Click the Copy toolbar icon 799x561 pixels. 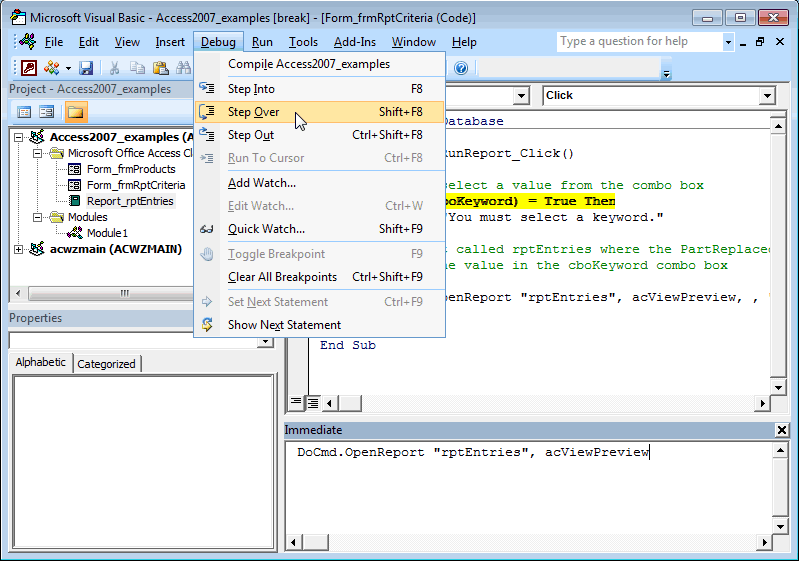pyautogui.click(x=137, y=68)
